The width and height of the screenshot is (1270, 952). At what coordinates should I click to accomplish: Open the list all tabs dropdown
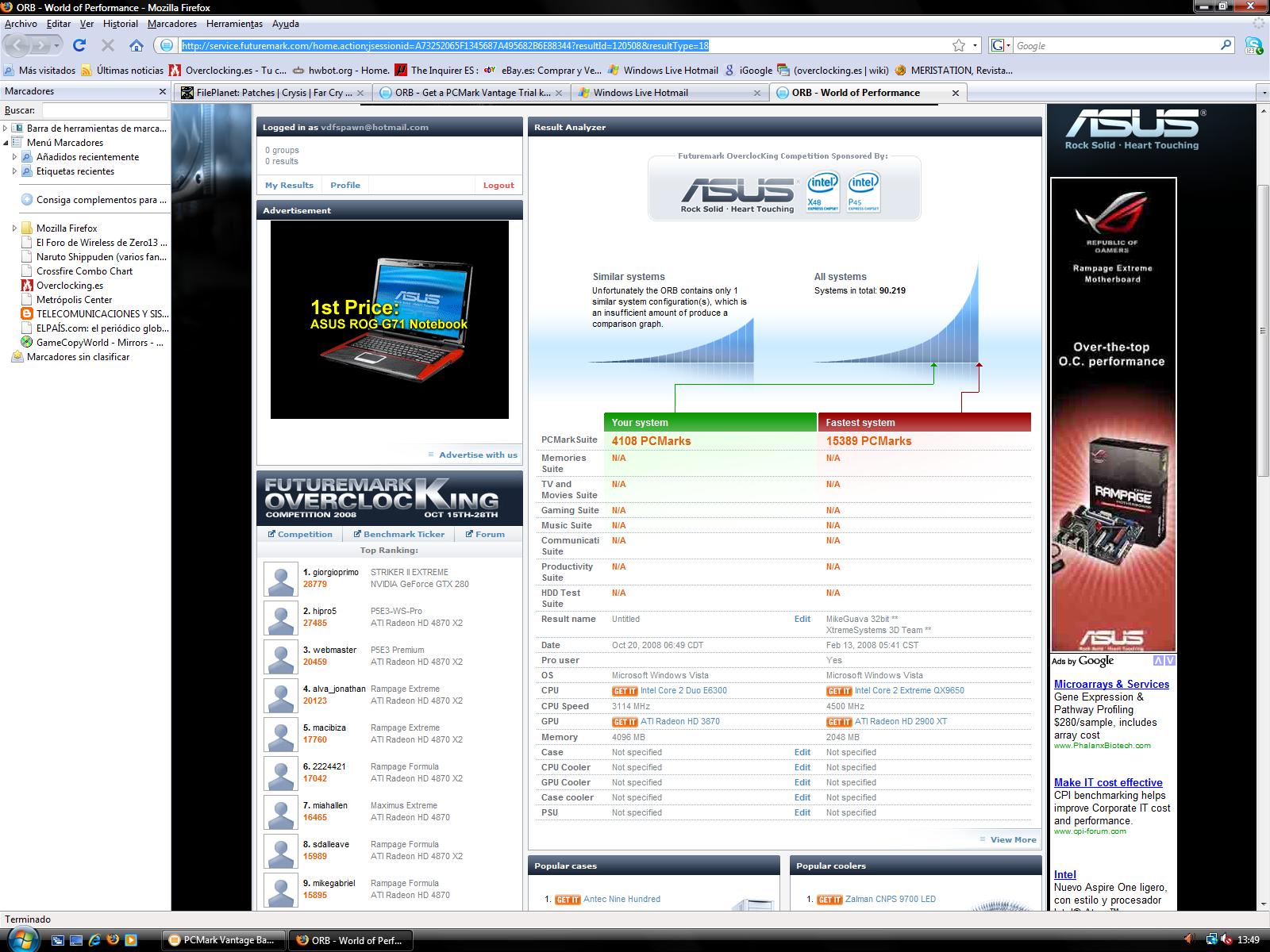(1263, 93)
